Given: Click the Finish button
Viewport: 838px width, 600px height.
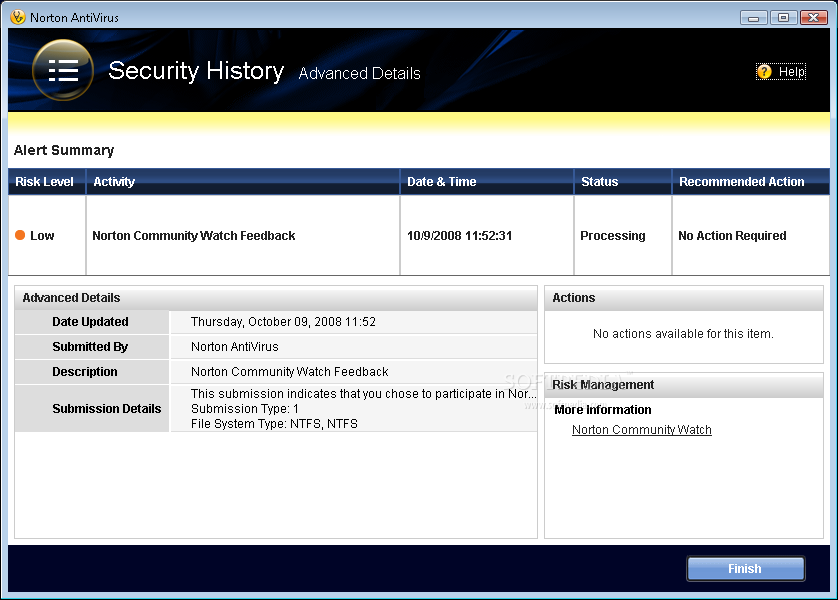Looking at the screenshot, I should pyautogui.click(x=746, y=568).
